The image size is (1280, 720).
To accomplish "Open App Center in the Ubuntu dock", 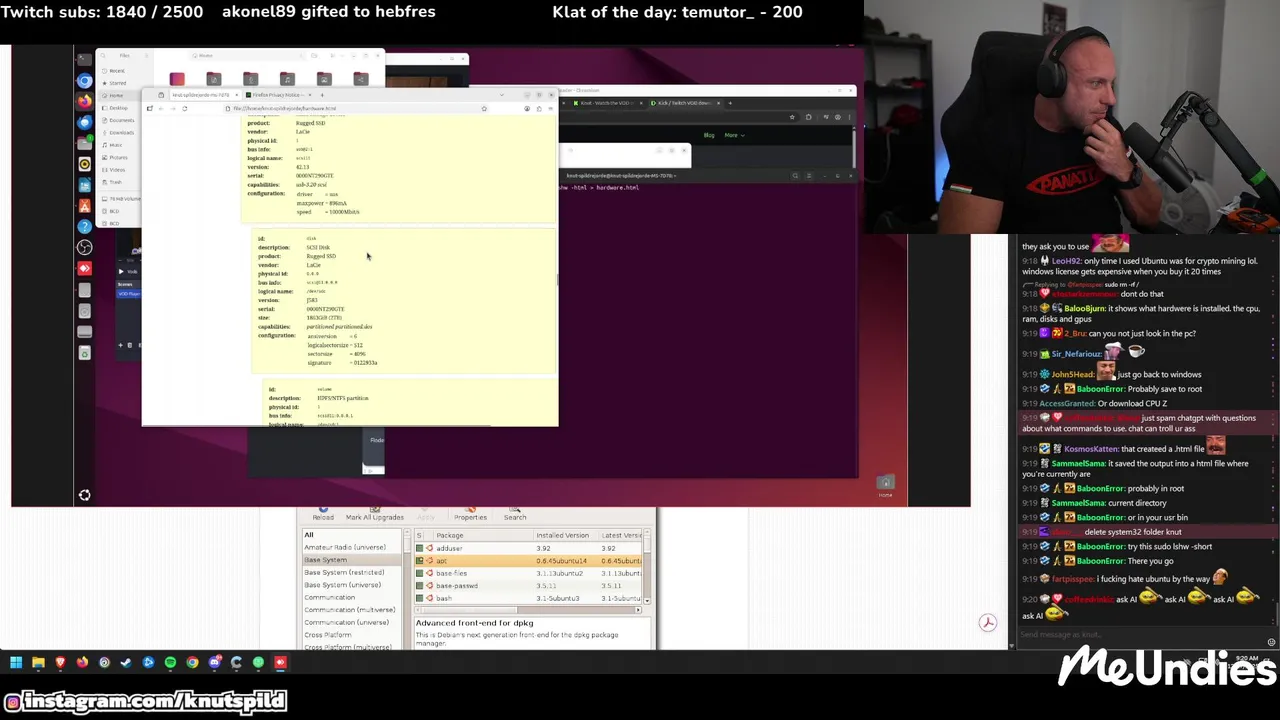I will (x=85, y=207).
